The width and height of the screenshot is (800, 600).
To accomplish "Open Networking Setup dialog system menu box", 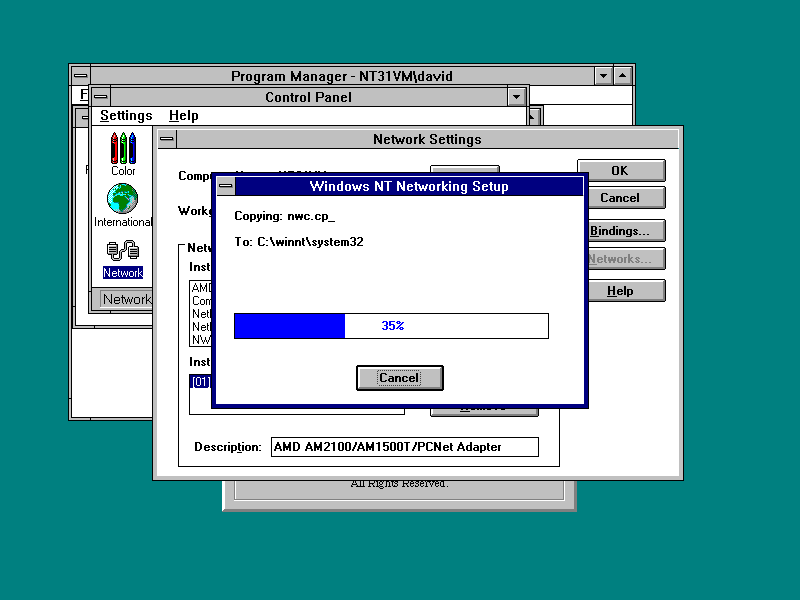I will (x=226, y=186).
